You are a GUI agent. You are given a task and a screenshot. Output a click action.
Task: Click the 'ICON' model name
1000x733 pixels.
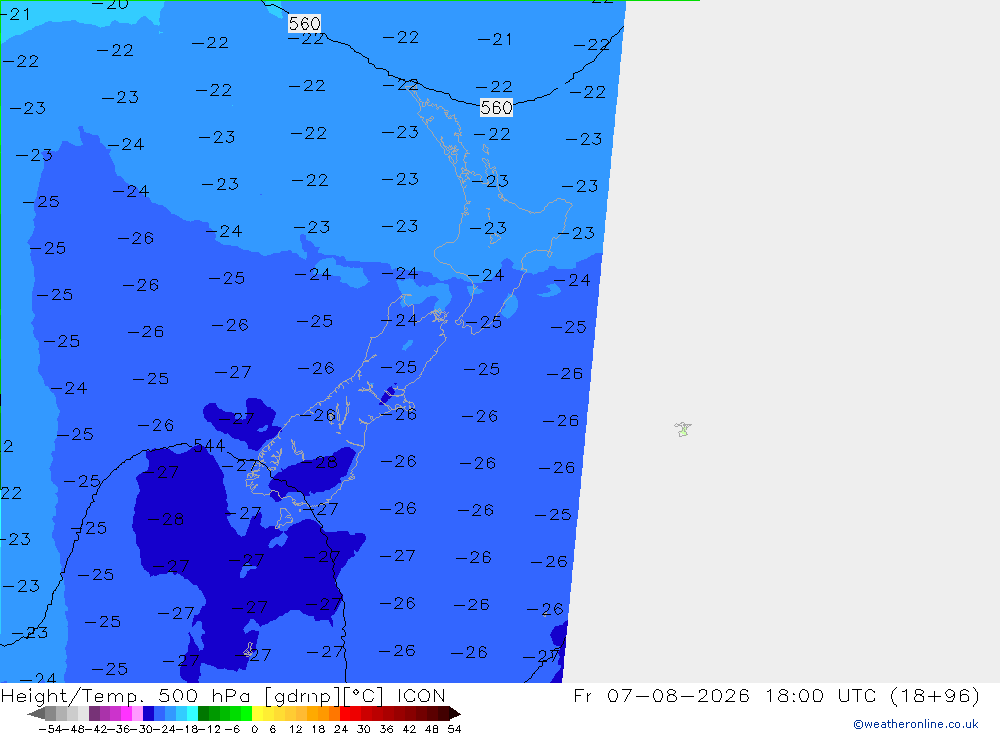click(x=421, y=695)
